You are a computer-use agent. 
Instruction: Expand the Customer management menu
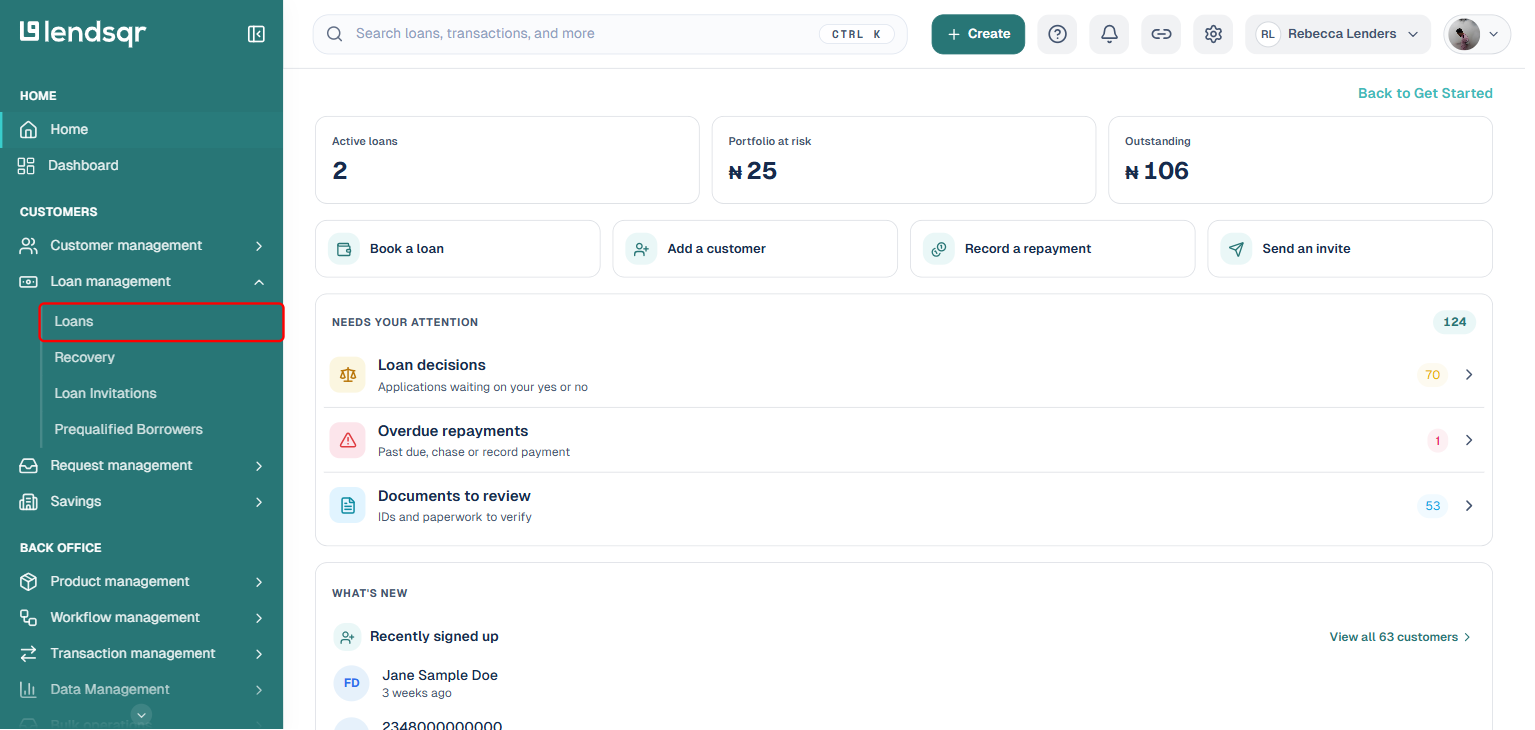(x=142, y=246)
